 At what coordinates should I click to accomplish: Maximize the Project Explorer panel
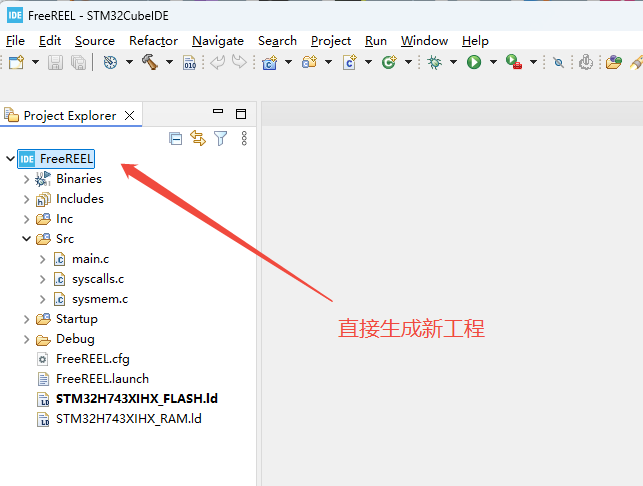(x=241, y=114)
